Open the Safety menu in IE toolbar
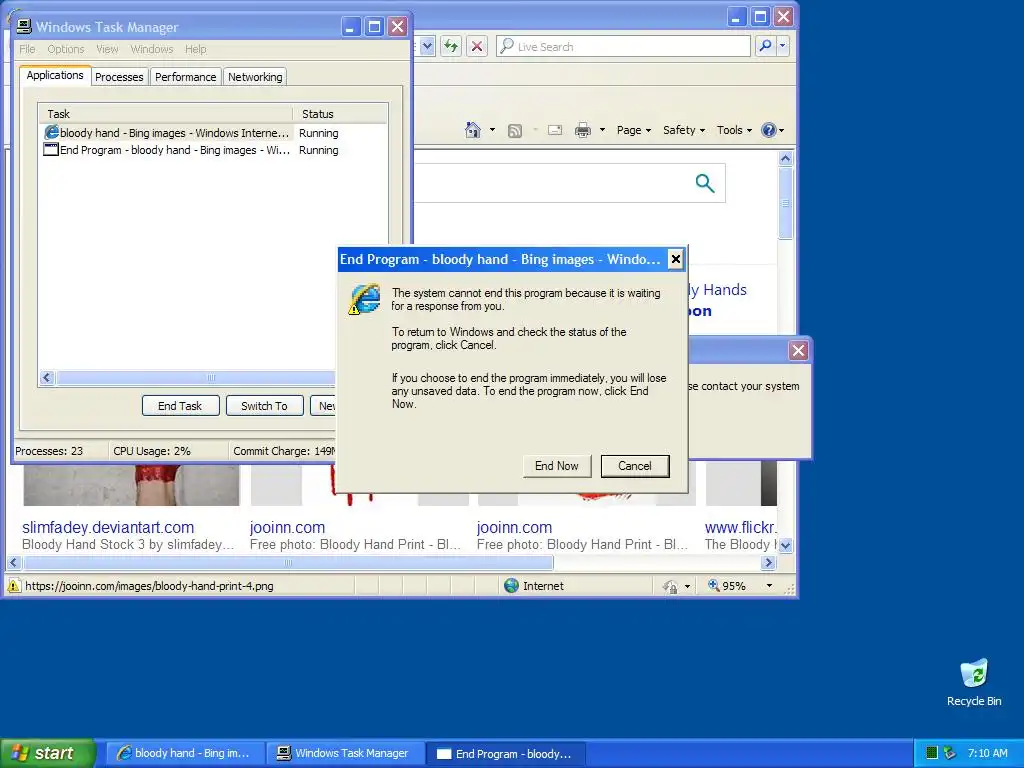This screenshot has width=1024, height=768. (684, 130)
